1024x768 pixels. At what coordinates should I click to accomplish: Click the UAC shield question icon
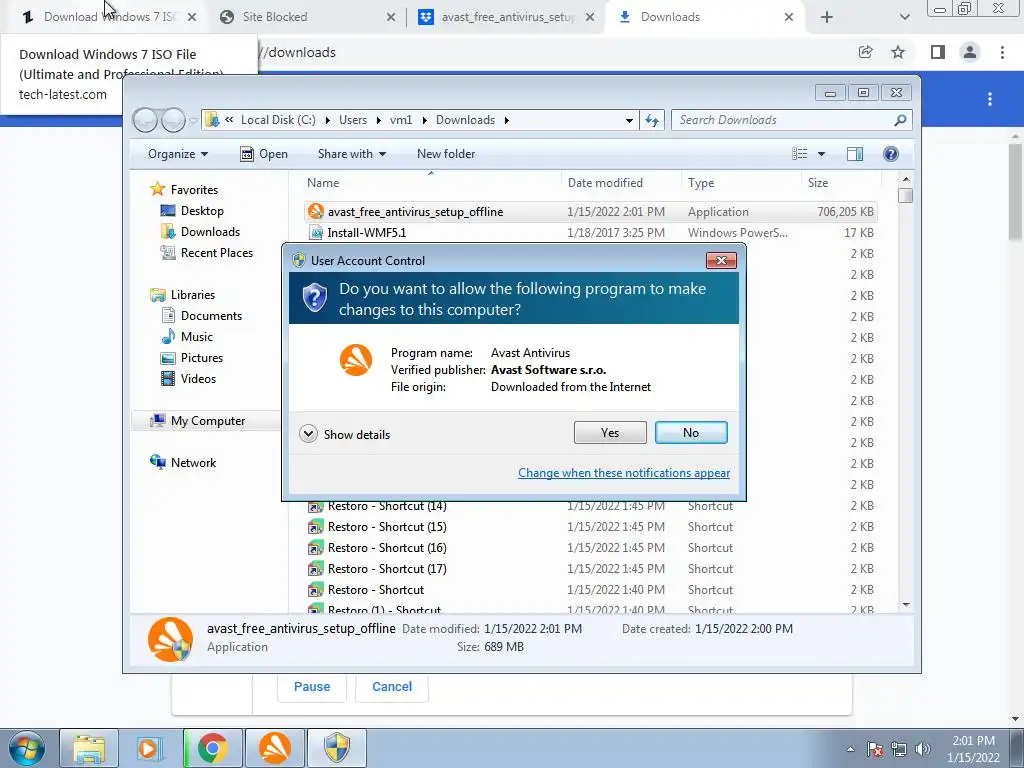(315, 298)
